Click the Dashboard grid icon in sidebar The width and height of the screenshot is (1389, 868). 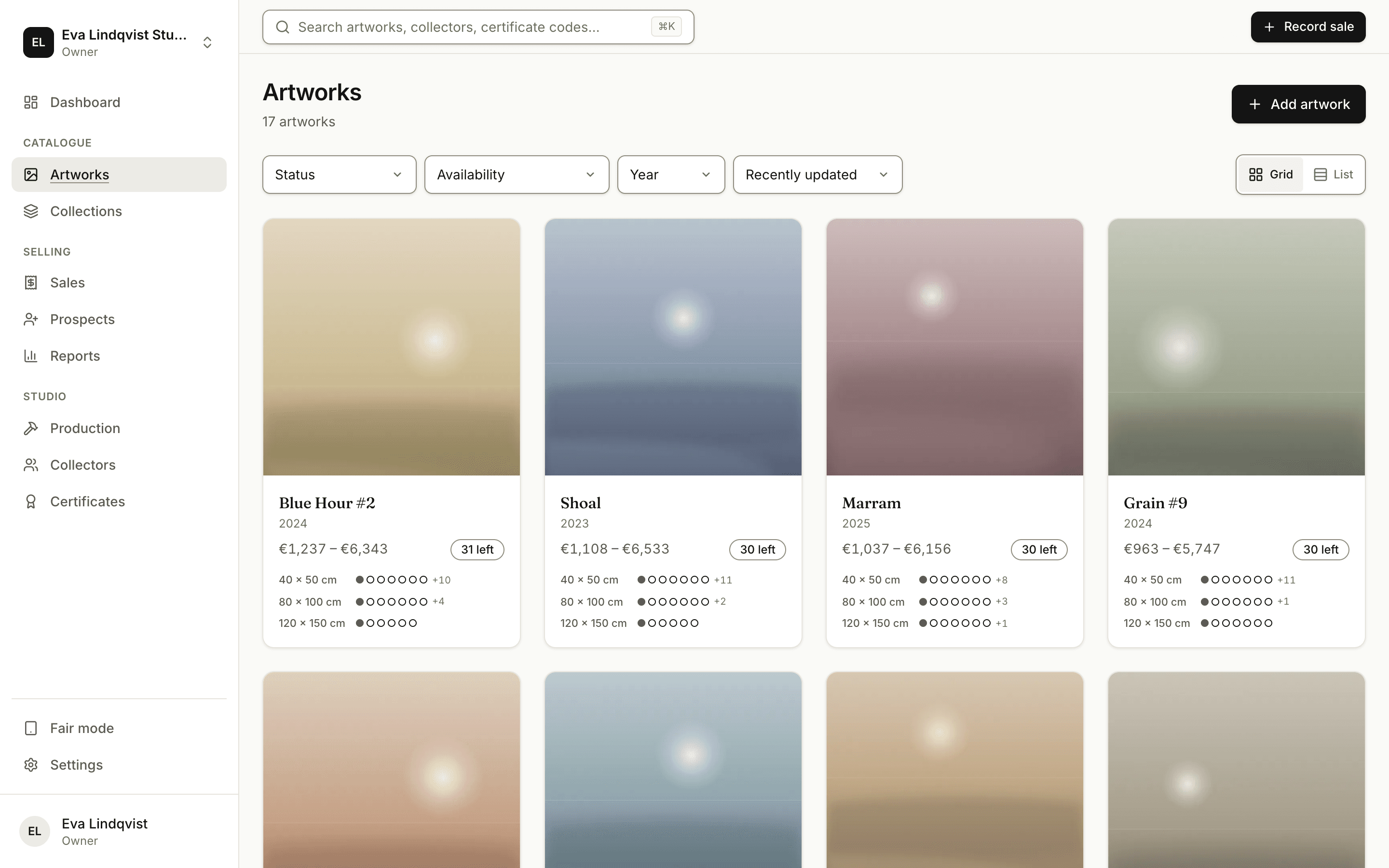pyautogui.click(x=31, y=102)
